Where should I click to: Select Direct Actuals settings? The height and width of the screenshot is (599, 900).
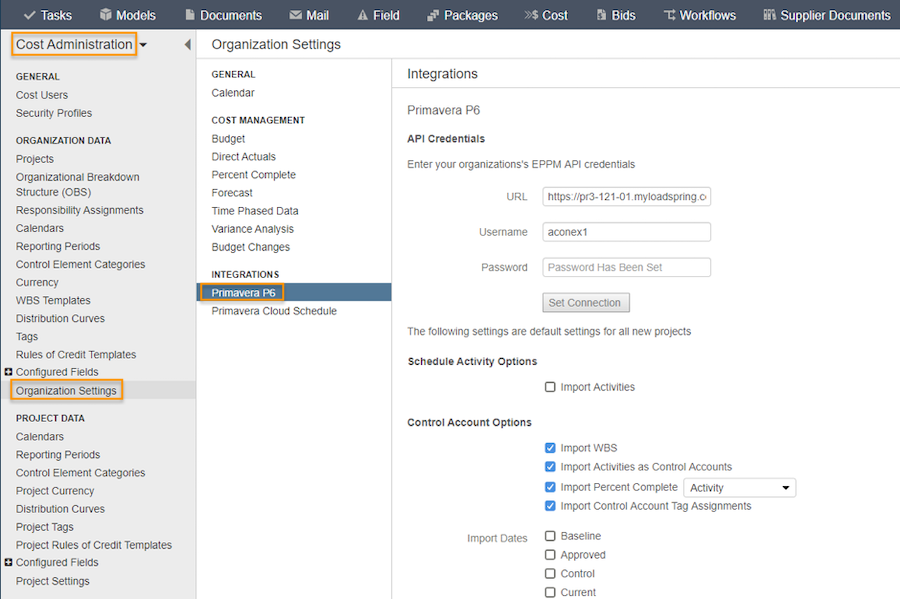pos(243,157)
